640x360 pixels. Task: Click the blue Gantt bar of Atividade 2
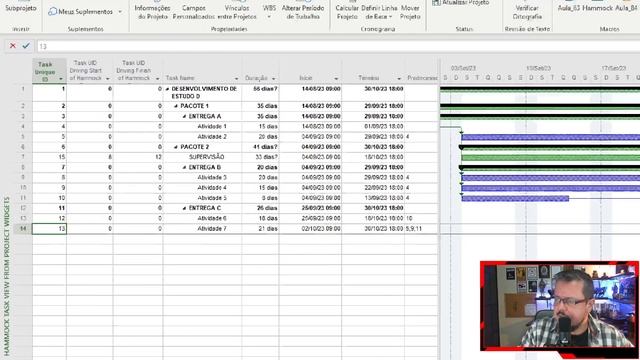pos(550,137)
